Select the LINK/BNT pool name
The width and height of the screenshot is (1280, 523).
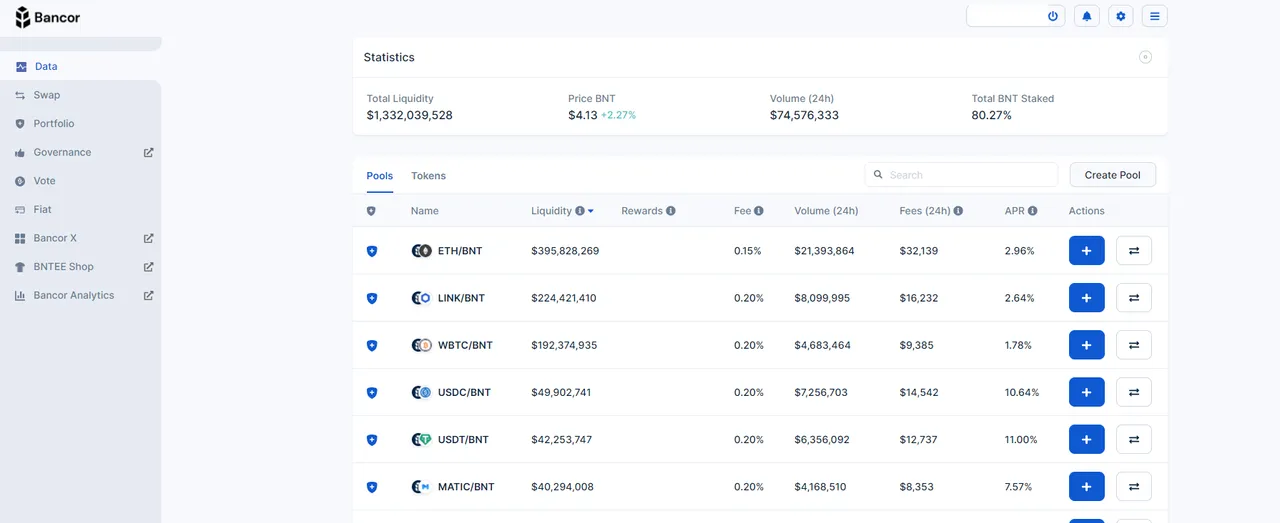click(461, 298)
